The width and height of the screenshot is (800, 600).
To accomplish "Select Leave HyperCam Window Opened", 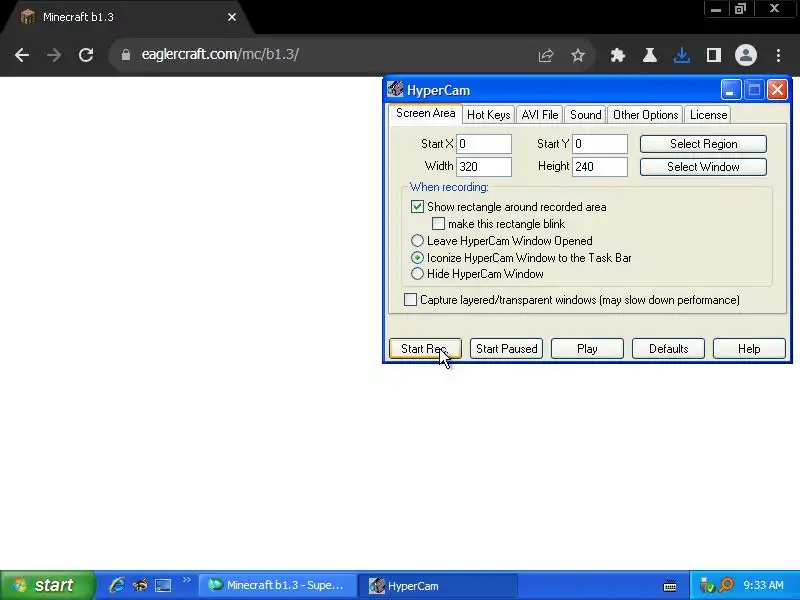I will (417, 240).
